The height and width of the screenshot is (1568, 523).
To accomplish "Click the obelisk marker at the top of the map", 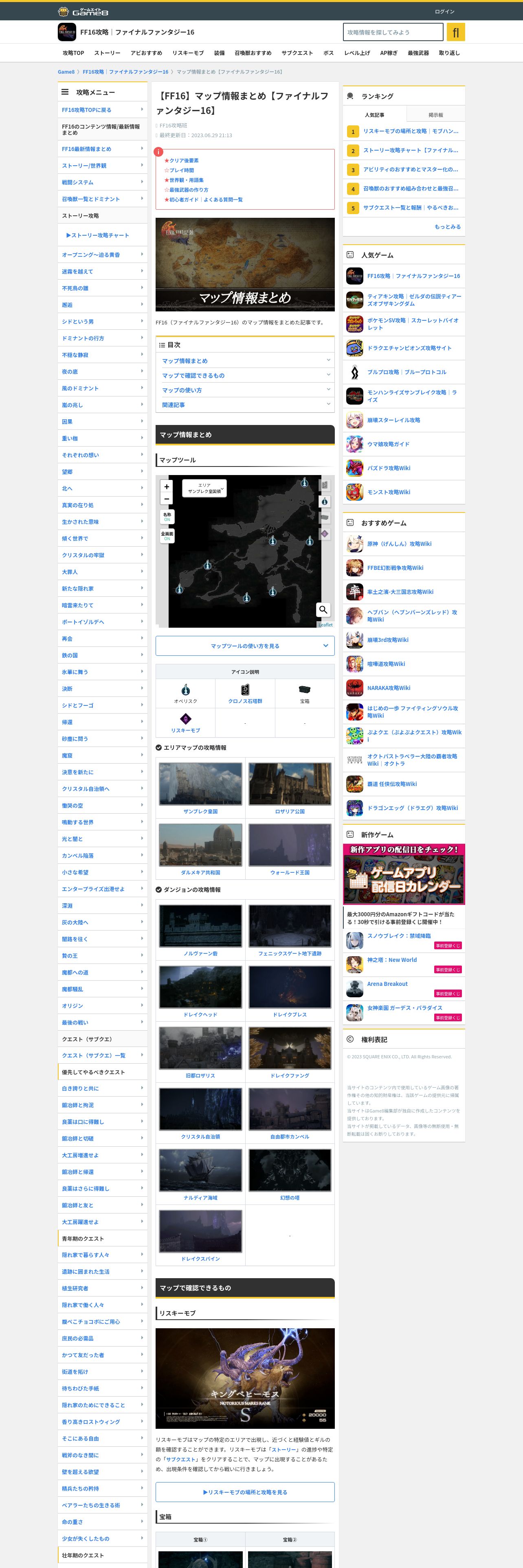I will (305, 483).
